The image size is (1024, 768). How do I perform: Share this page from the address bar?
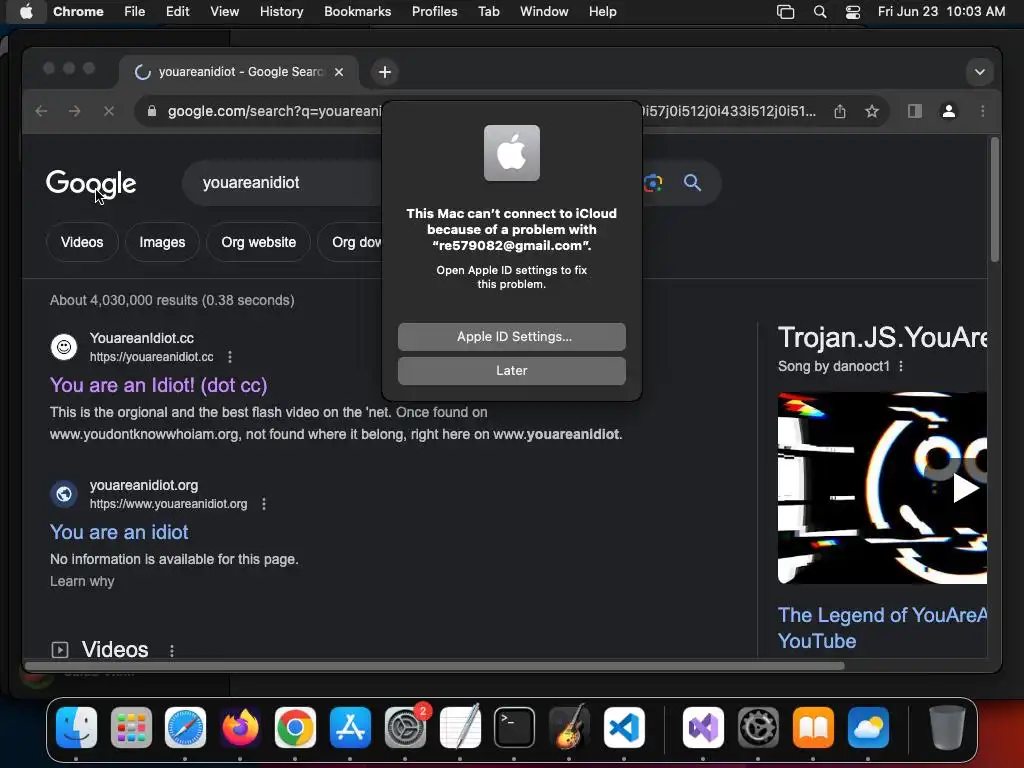[x=840, y=112]
